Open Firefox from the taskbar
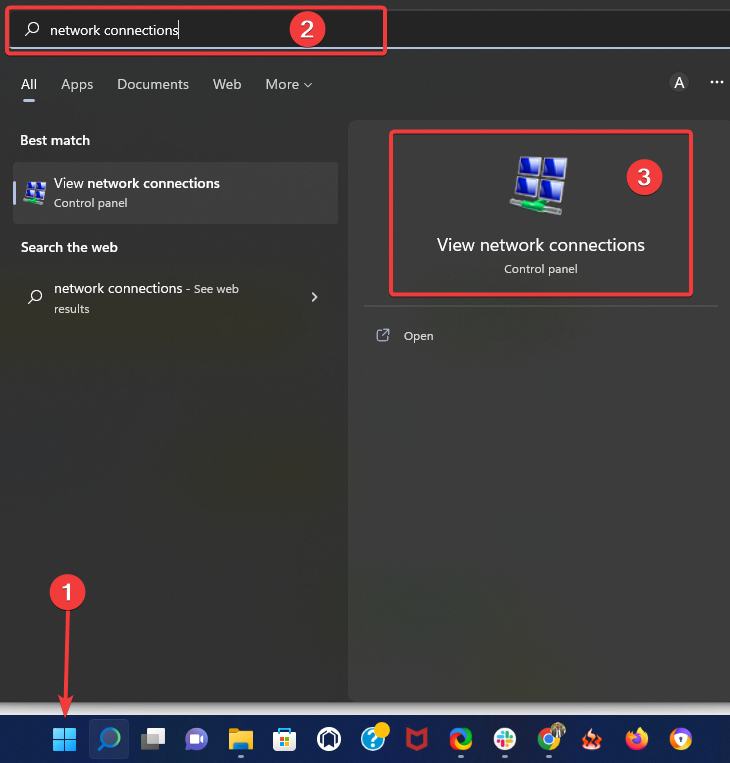This screenshot has height=763, width=730. click(637, 739)
